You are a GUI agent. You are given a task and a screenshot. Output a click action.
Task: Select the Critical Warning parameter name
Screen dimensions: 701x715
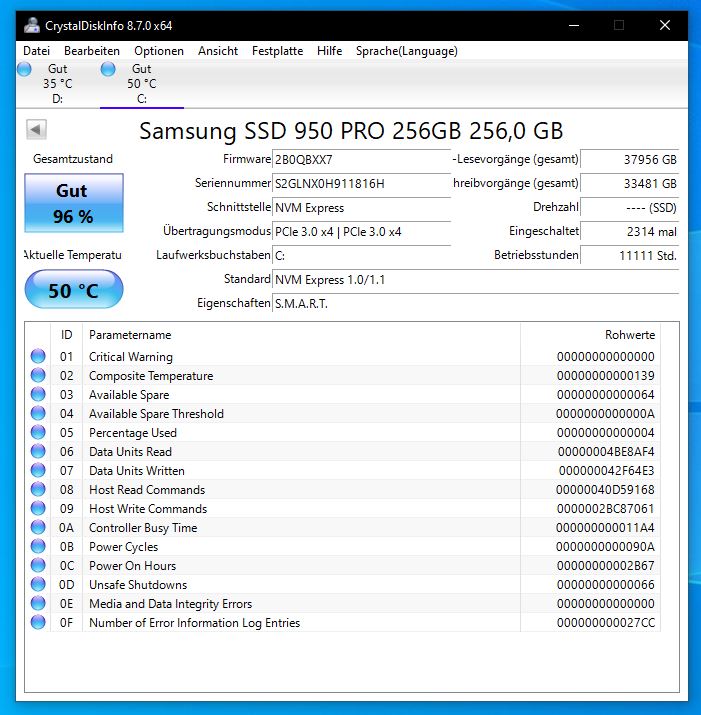tap(131, 357)
